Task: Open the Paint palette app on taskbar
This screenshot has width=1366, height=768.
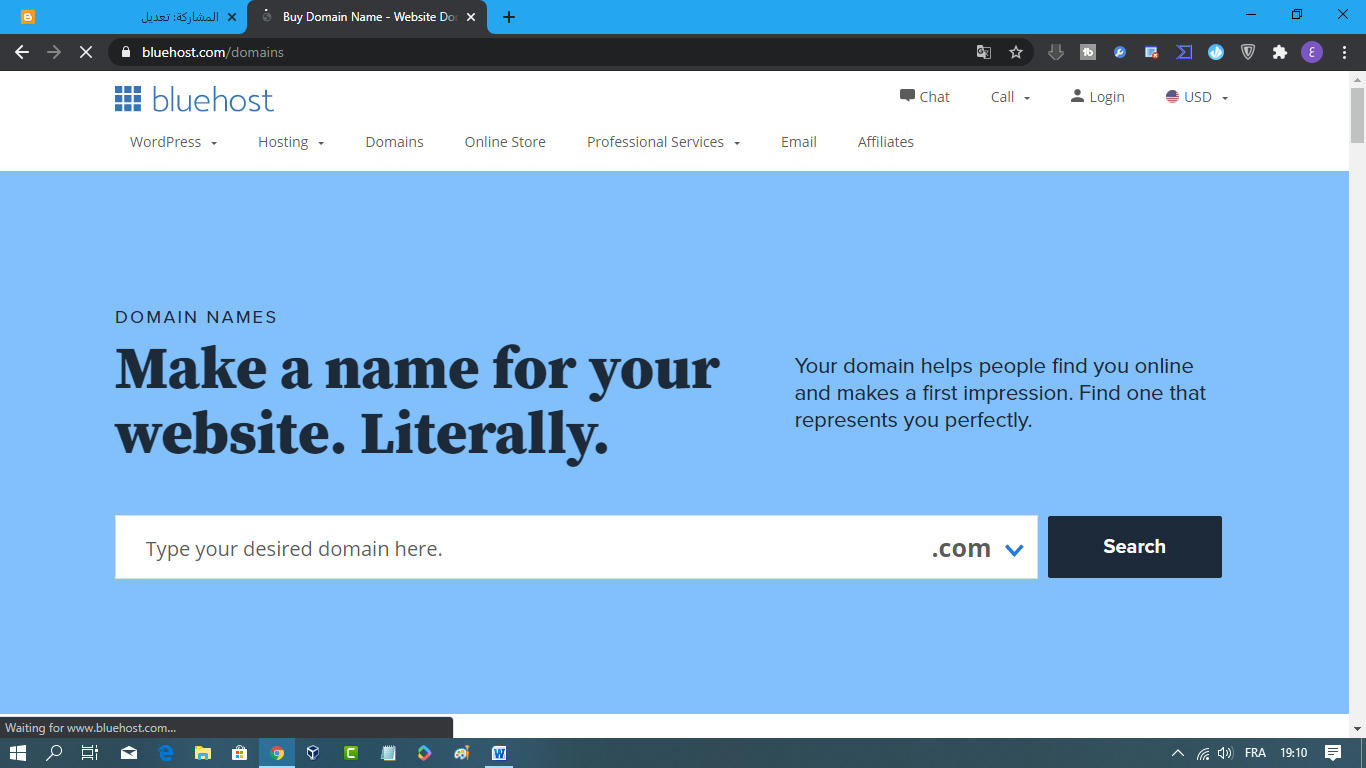Action: [x=461, y=753]
